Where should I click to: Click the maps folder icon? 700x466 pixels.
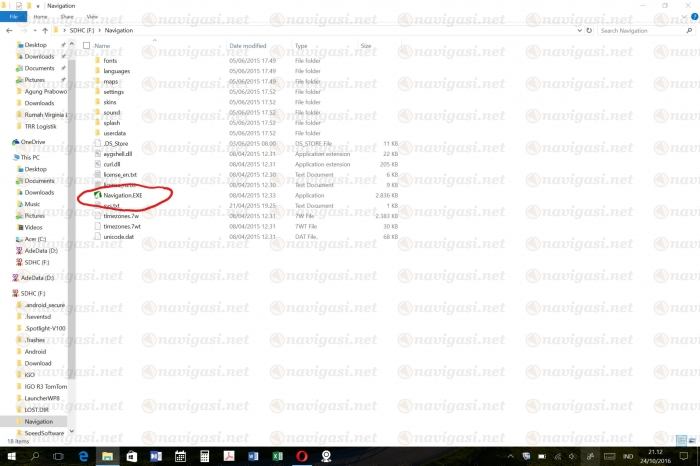pyautogui.click(x=97, y=81)
